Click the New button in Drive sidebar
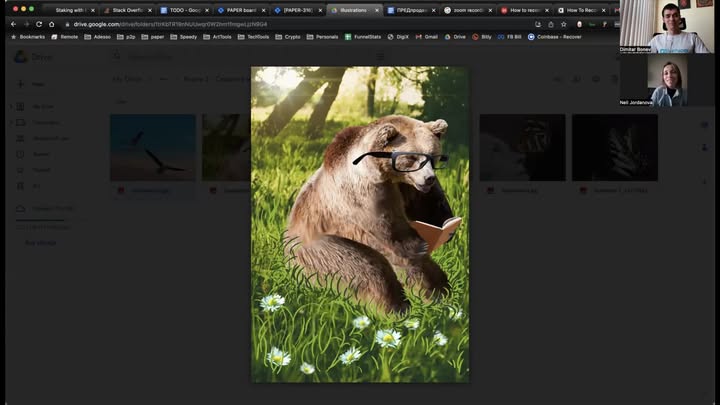720x405 pixels. [x=31, y=84]
